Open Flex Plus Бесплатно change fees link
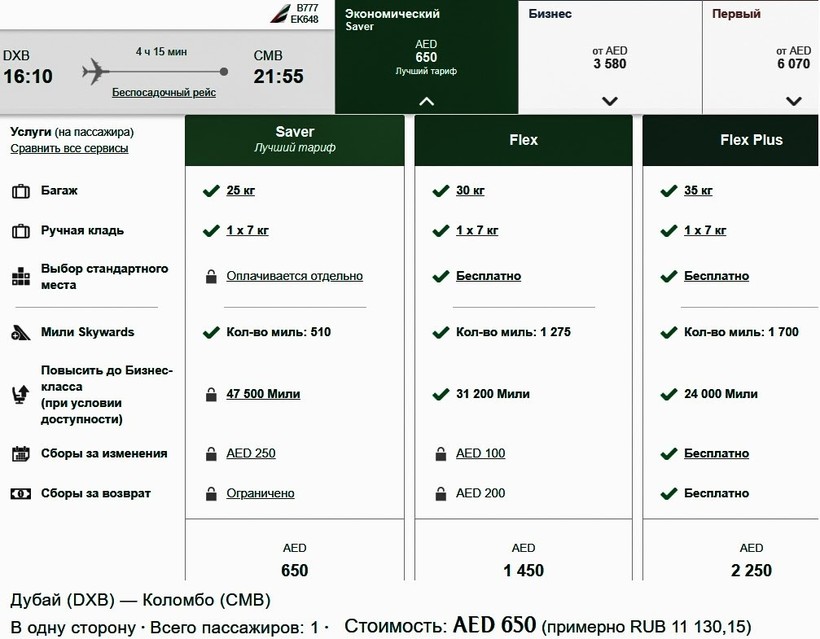This screenshot has width=820, height=639. (x=716, y=453)
